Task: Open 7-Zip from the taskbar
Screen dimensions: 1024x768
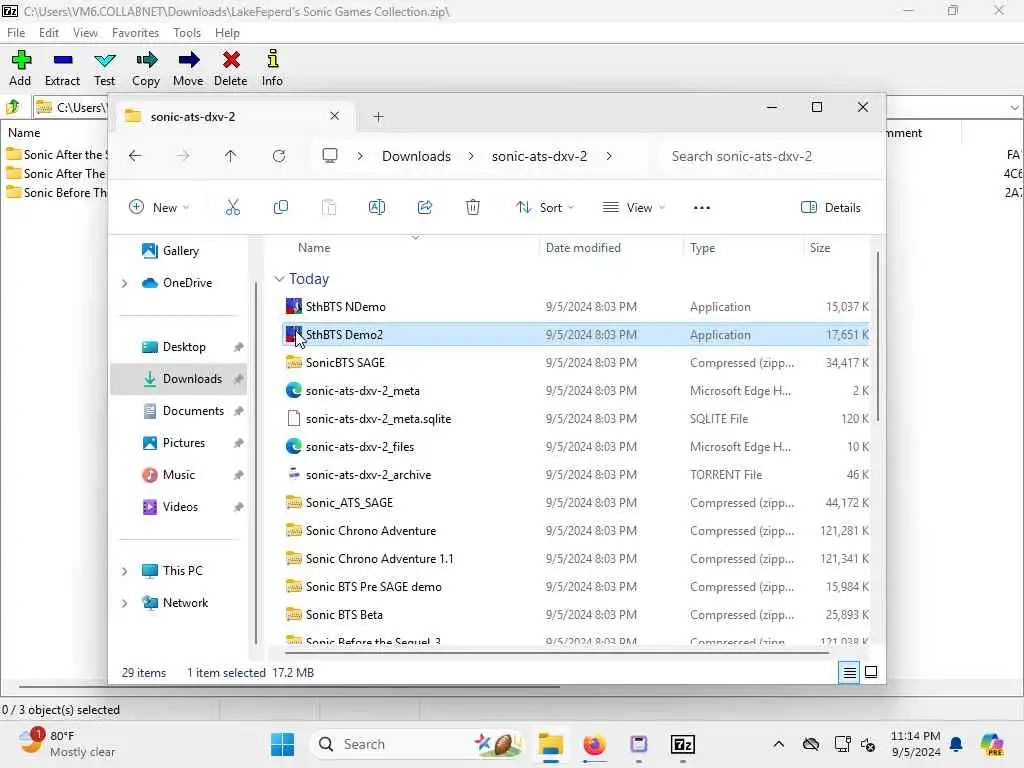Action: pos(682,744)
